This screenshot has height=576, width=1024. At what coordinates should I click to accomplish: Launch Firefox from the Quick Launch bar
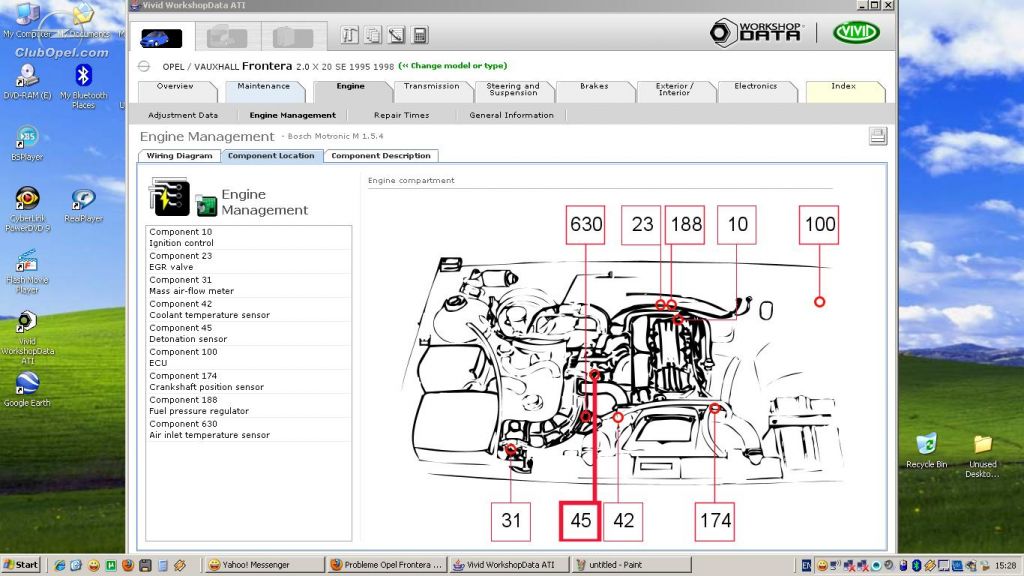(127, 565)
